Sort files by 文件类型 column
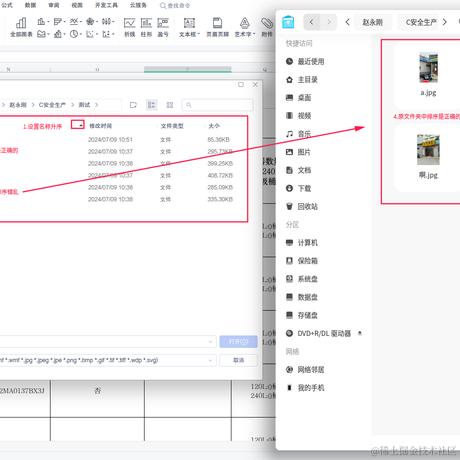Screen dimensions: 460x460 [x=172, y=126]
